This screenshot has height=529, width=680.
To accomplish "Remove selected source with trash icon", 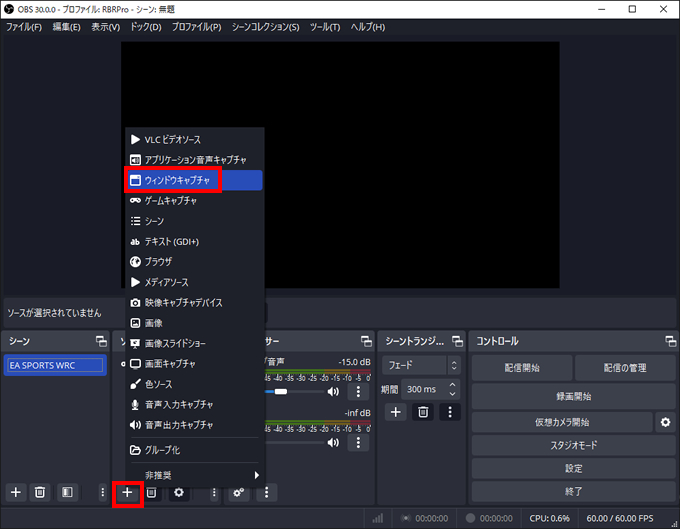I will click(x=151, y=493).
